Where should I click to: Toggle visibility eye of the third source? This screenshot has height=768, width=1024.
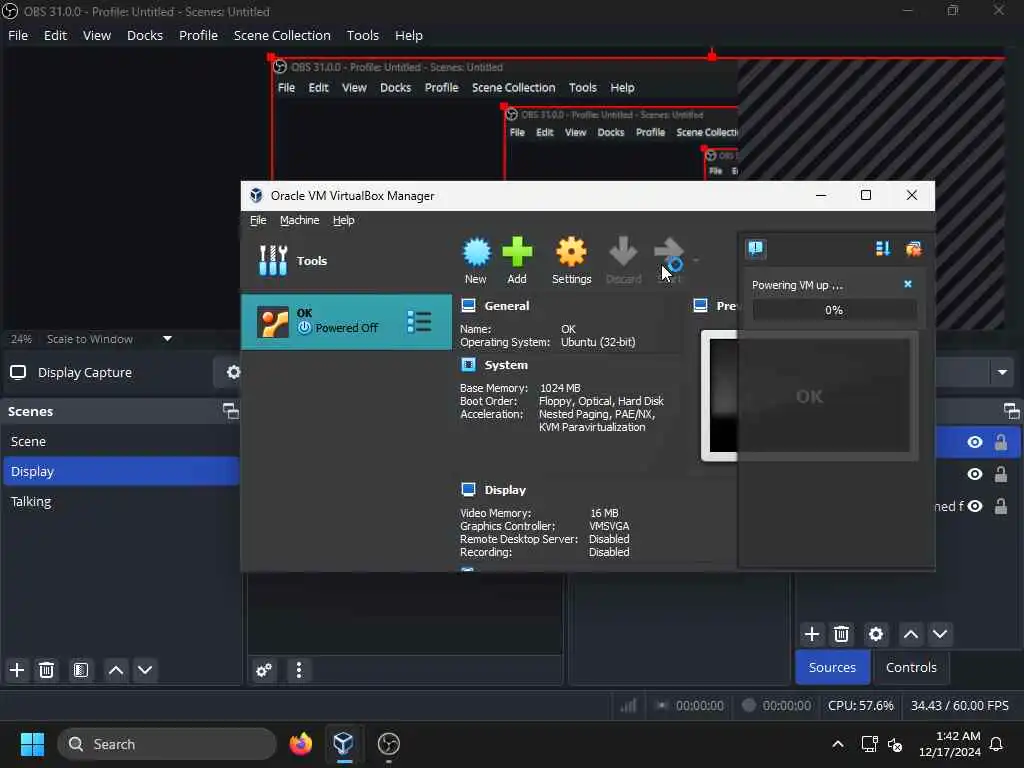(x=975, y=506)
